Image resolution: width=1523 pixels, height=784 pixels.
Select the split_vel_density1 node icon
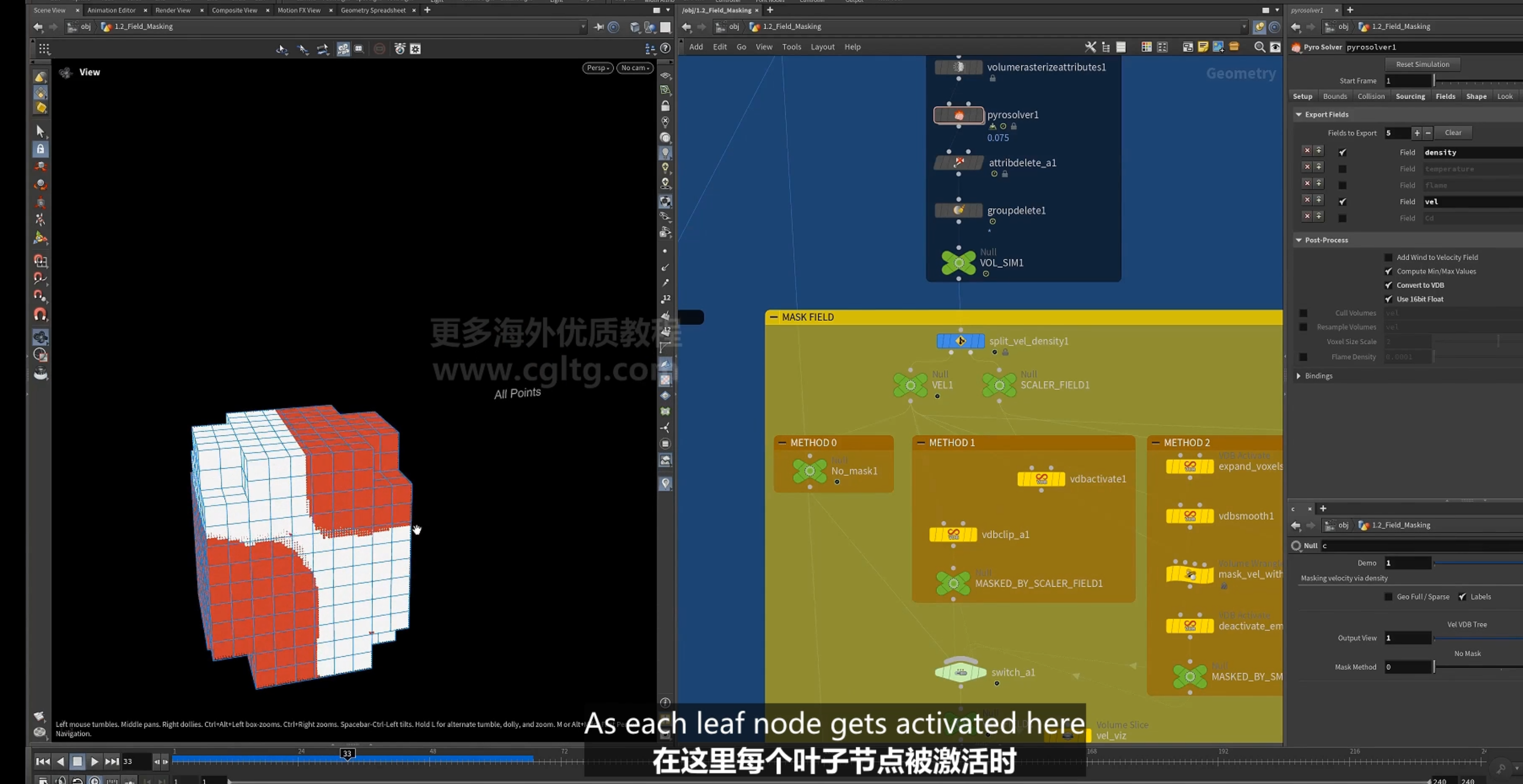(960, 341)
